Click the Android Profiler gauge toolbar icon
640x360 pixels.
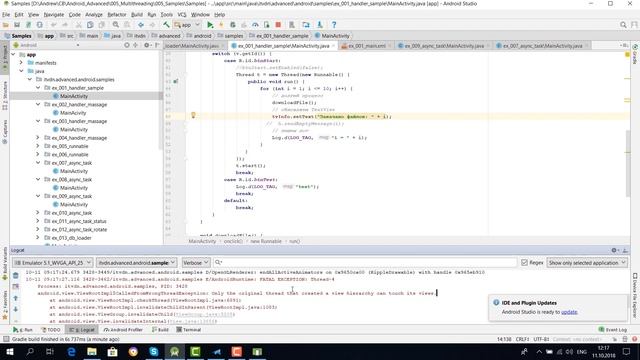[x=255, y=25]
